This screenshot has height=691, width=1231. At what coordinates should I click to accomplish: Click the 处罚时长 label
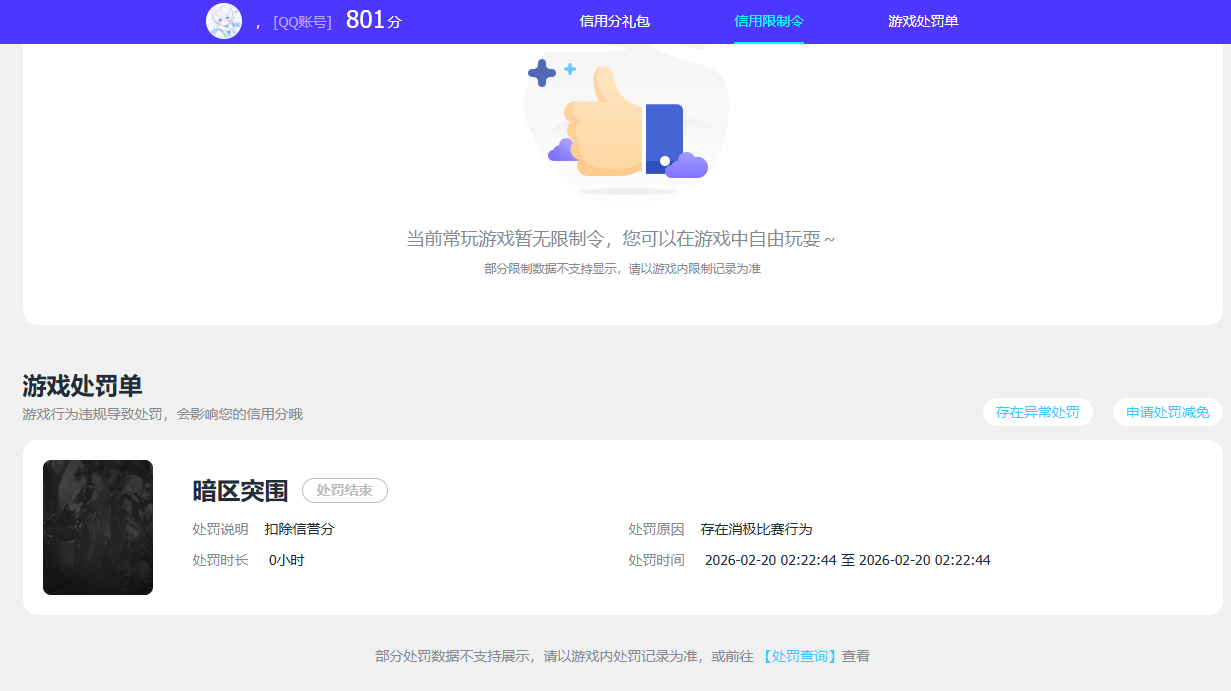click(x=221, y=560)
